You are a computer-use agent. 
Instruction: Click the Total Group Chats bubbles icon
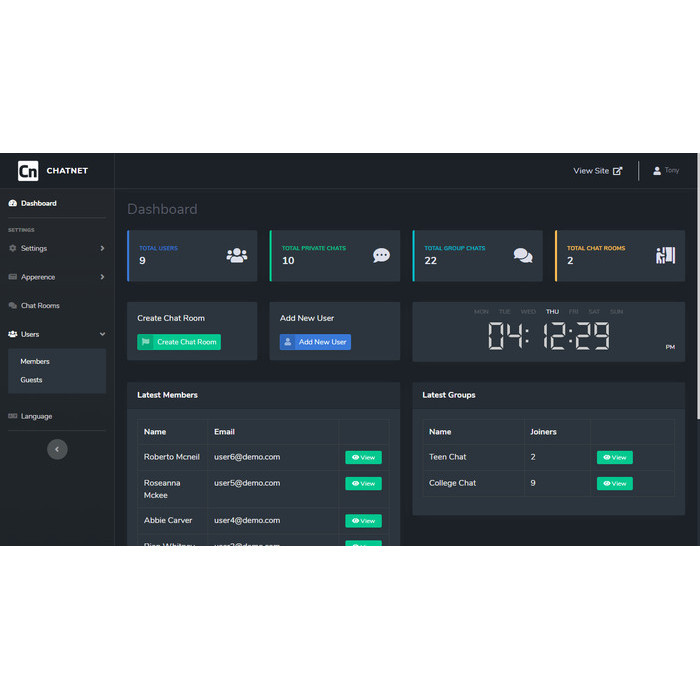(x=523, y=255)
